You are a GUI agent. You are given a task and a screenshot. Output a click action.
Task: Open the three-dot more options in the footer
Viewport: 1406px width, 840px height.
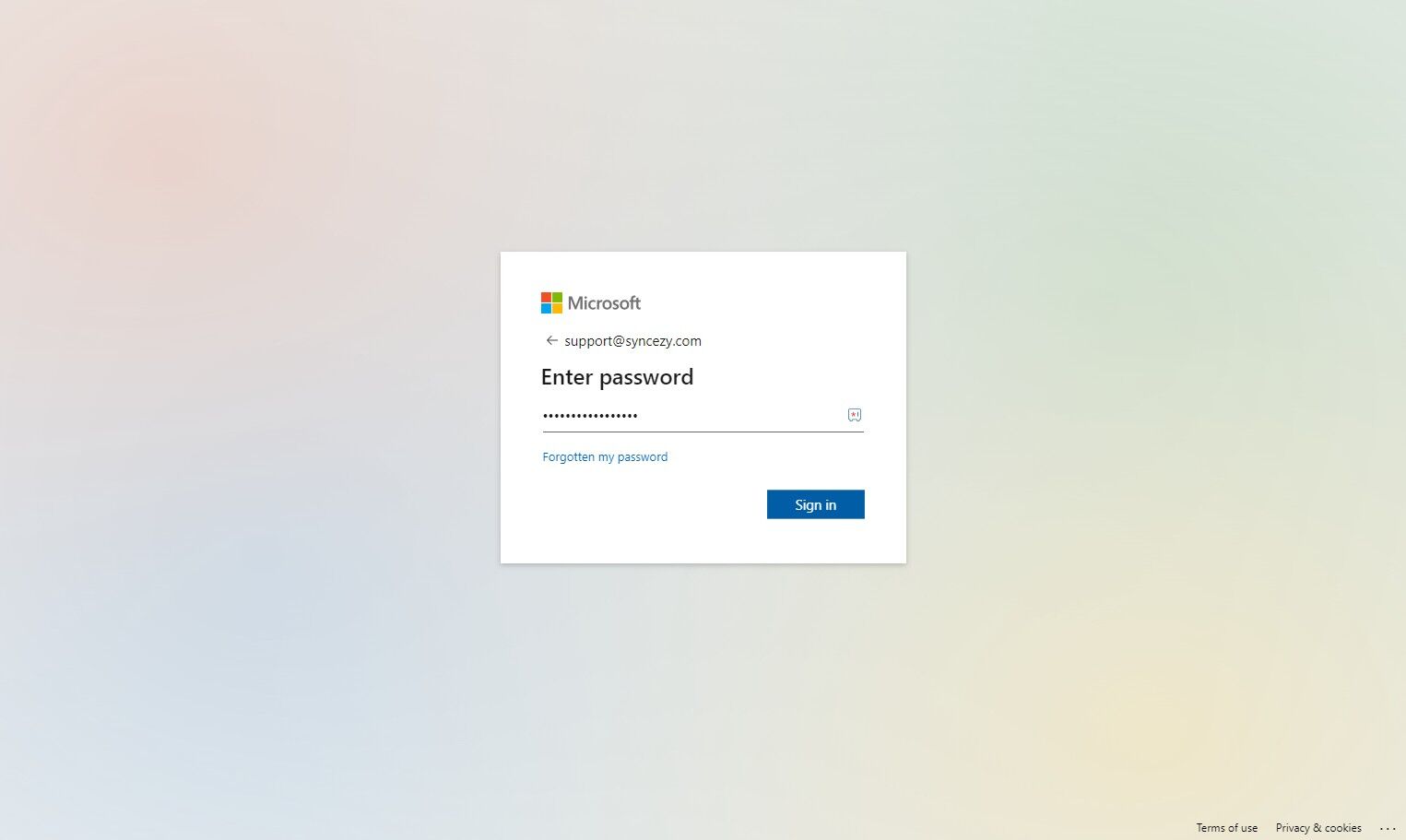click(1388, 828)
